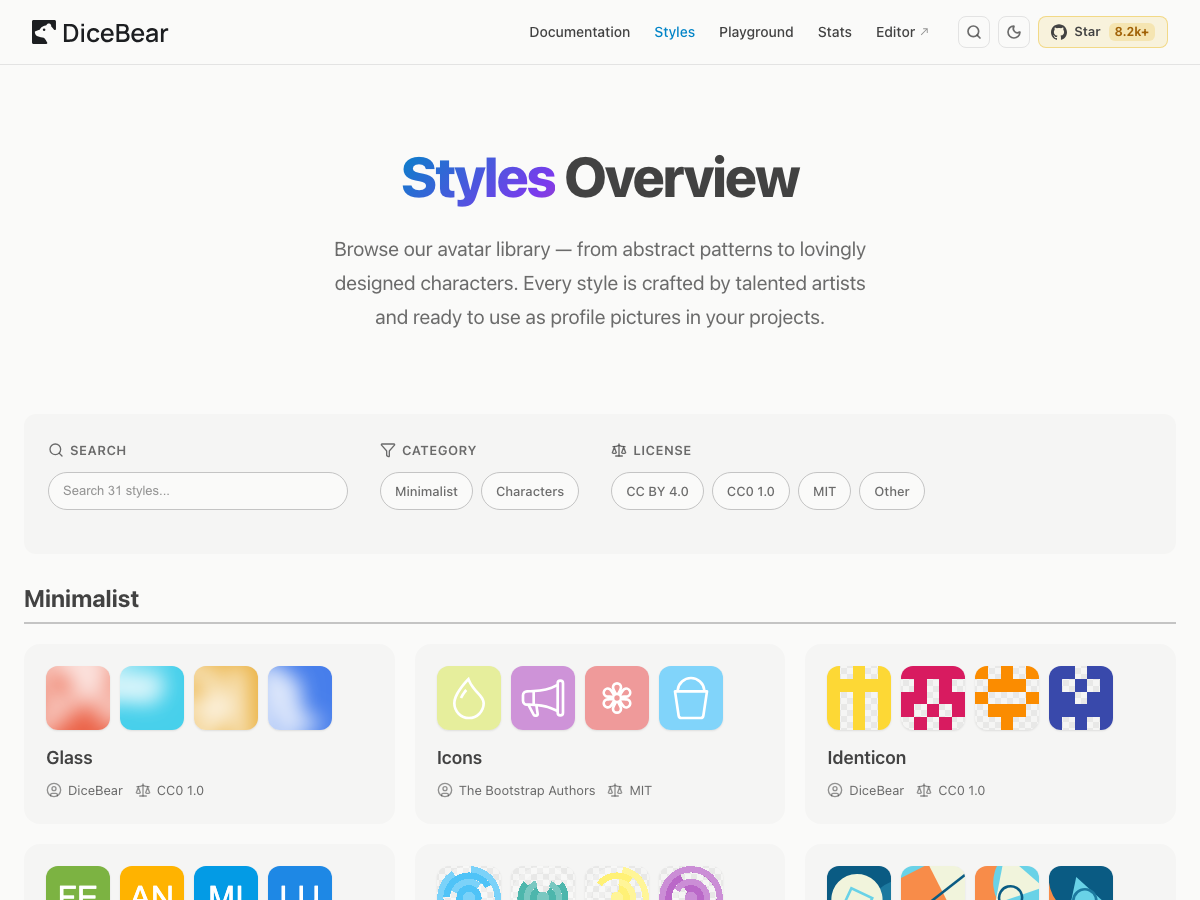The height and width of the screenshot is (900, 1200).
Task: Open the Icons style title
Action: click(459, 758)
